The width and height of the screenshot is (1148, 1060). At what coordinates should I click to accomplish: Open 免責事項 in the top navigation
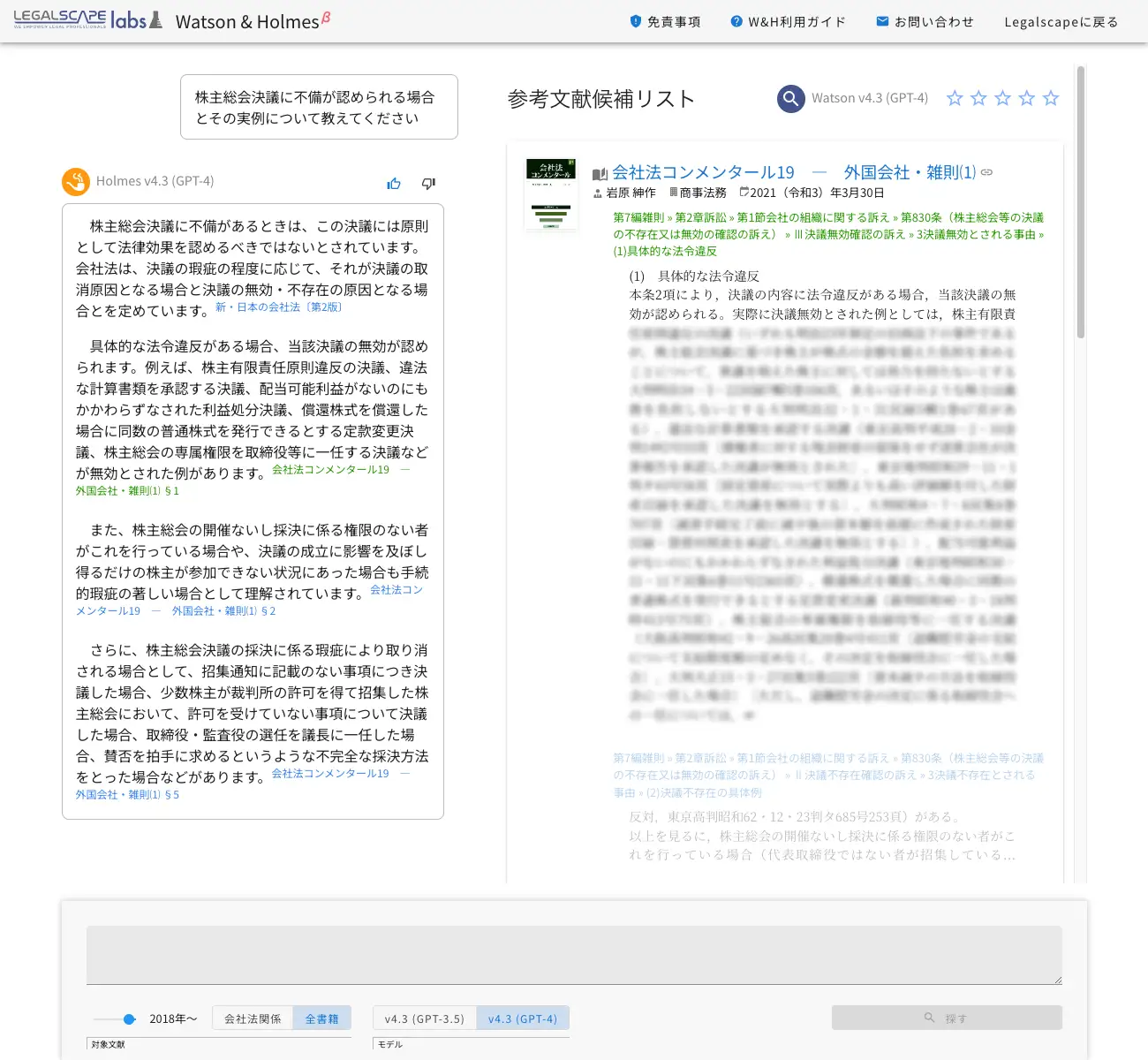pyautogui.click(x=665, y=21)
